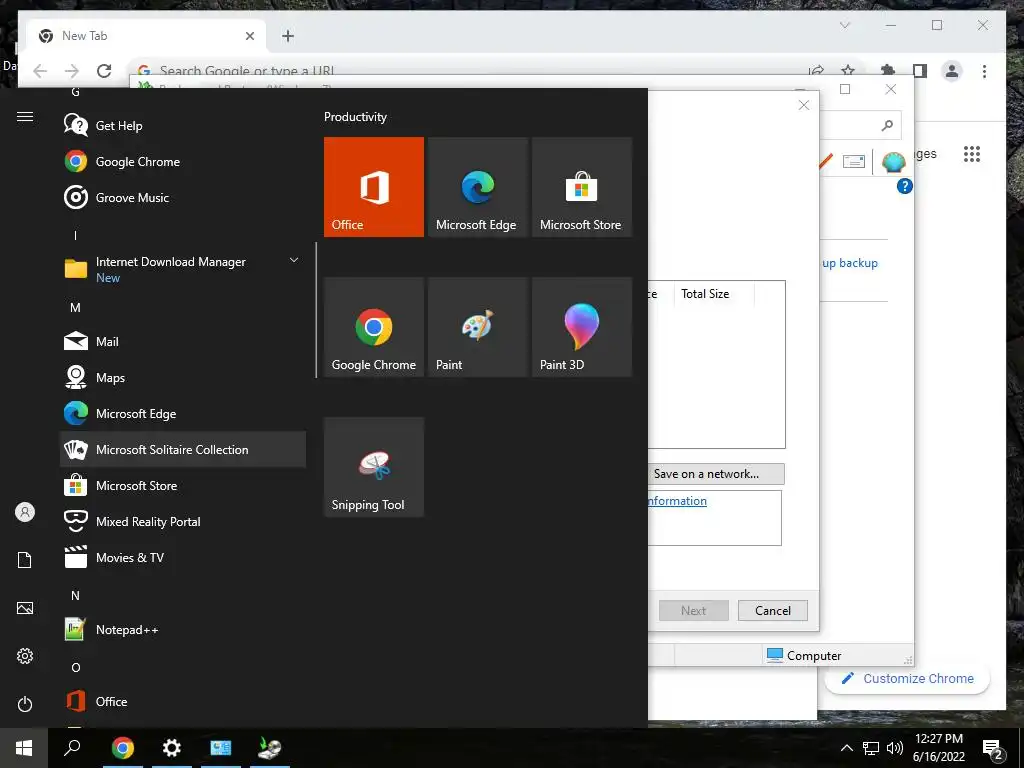
Task: Toggle Chrome side panel
Action: [920, 71]
